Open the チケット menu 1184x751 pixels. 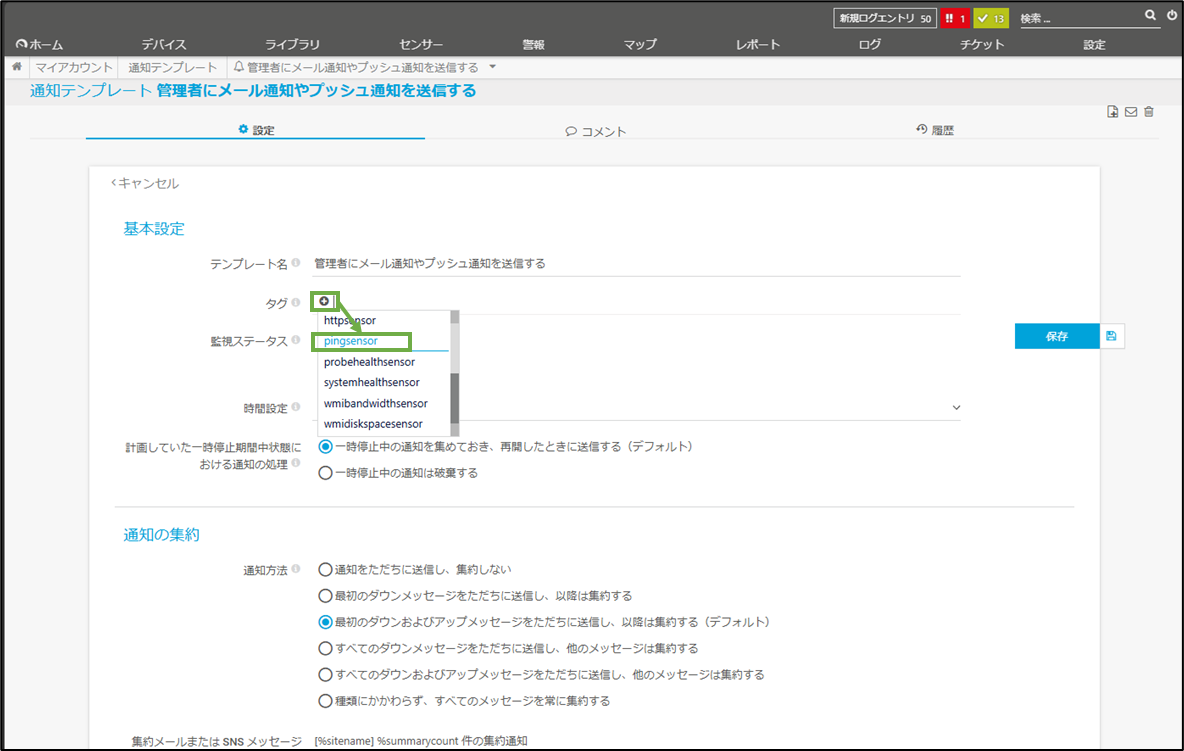982,45
